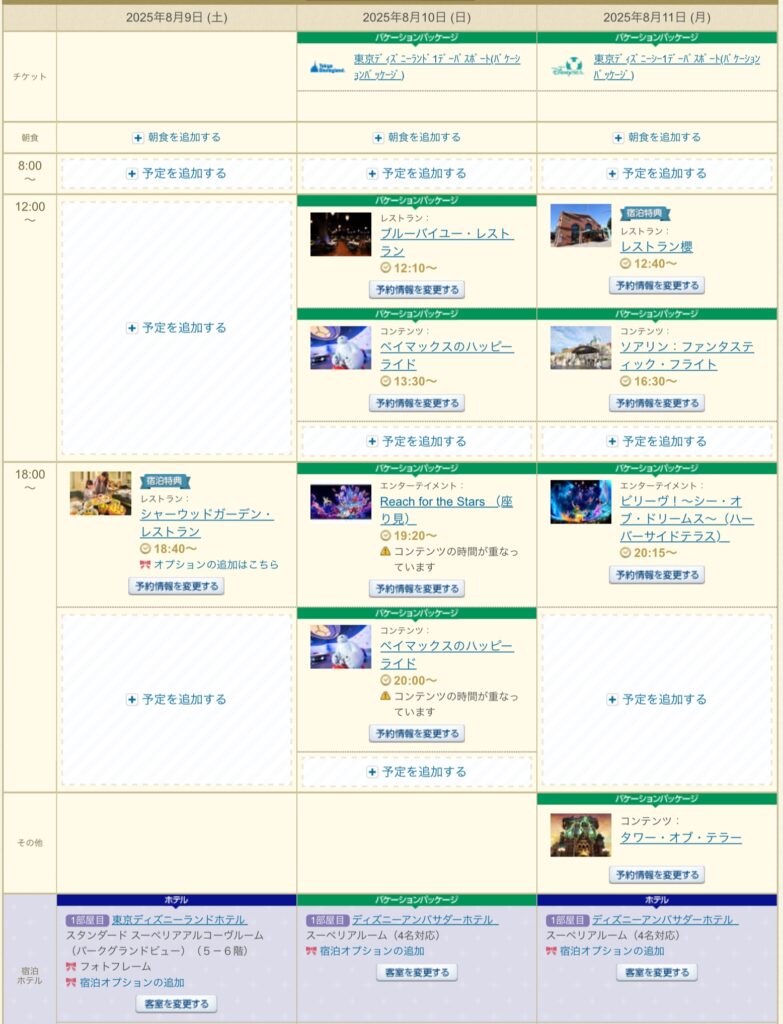Image resolution: width=783 pixels, height=1024 pixels.
Task: Add lodging option for August 10 Ambassador Hotel
Action: click(372, 952)
